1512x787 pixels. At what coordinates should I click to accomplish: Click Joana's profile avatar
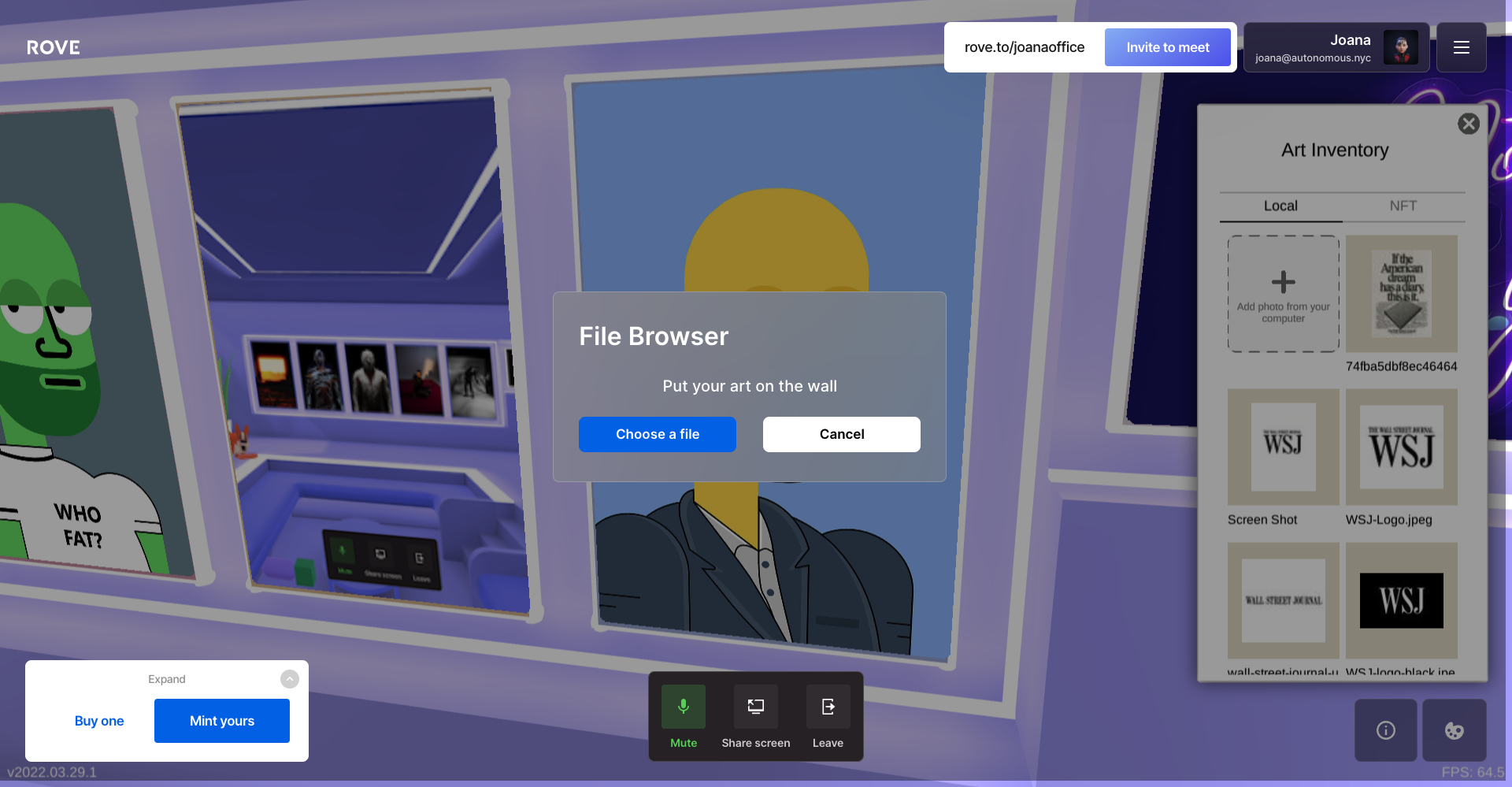click(1400, 48)
